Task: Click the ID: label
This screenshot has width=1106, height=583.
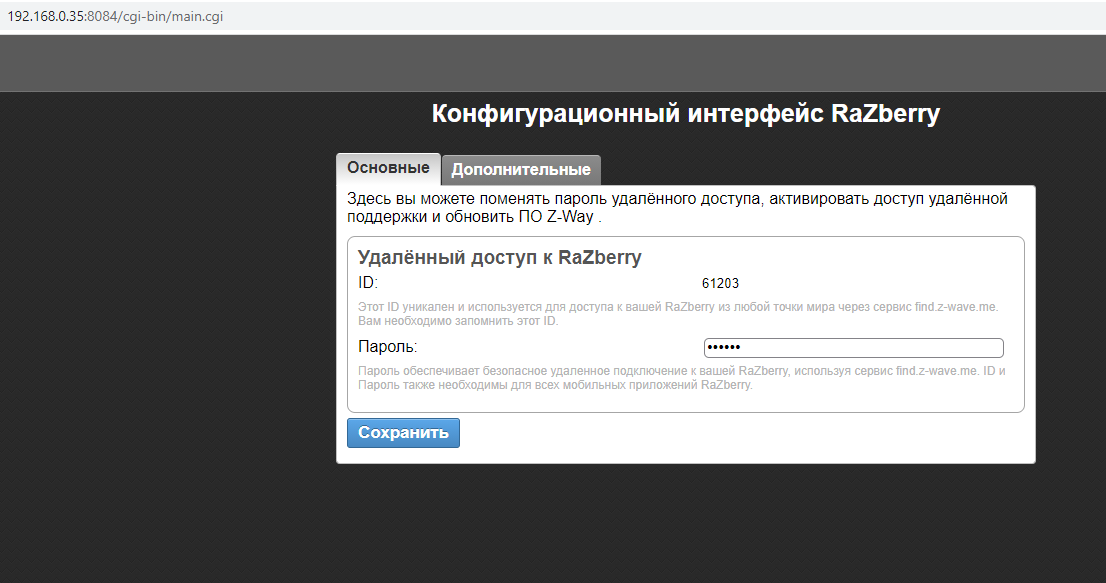Action: click(367, 283)
